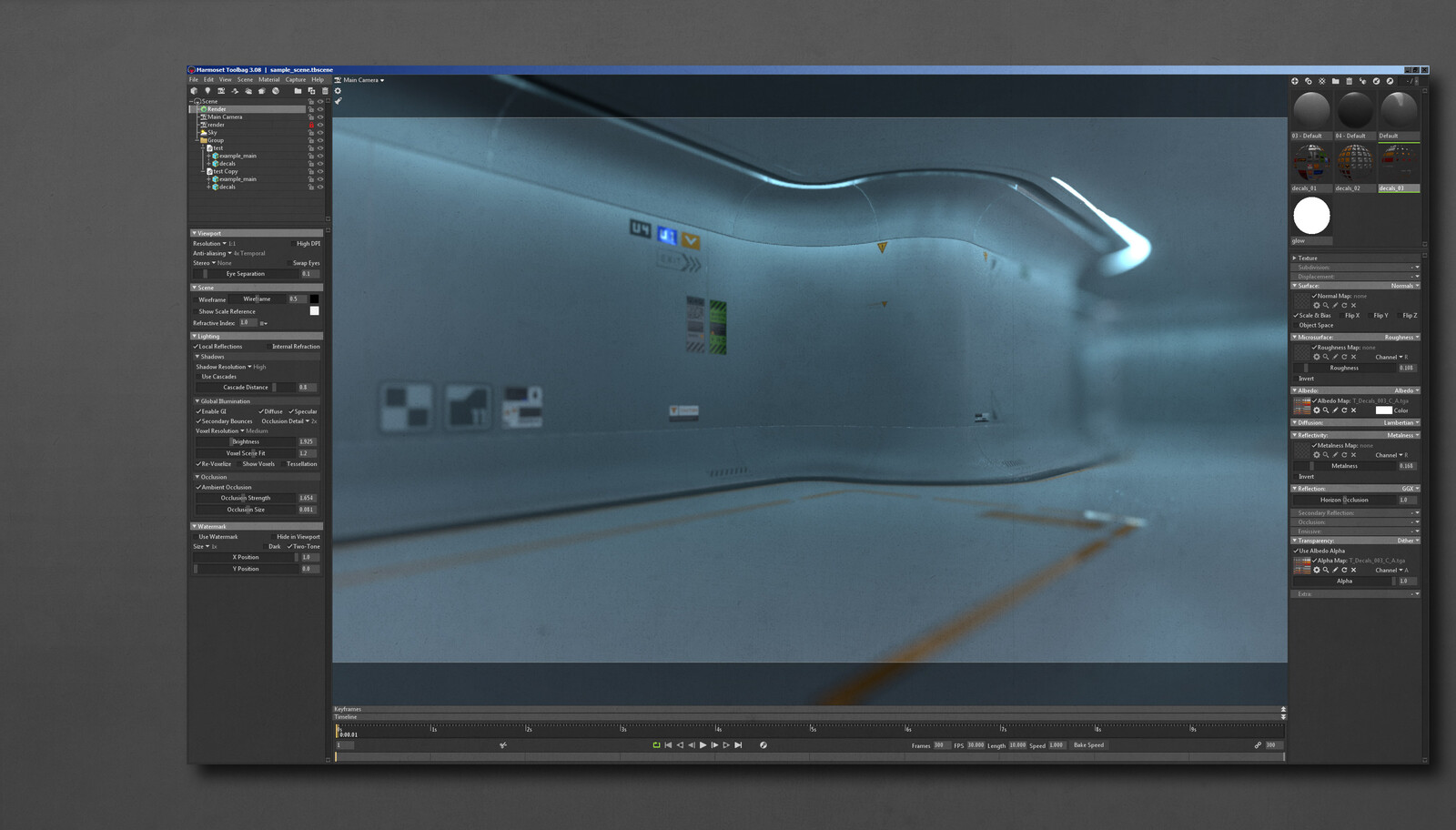Select the decals_01 material thumbnail
Screen dimensions: 1456x830
pos(1311,162)
